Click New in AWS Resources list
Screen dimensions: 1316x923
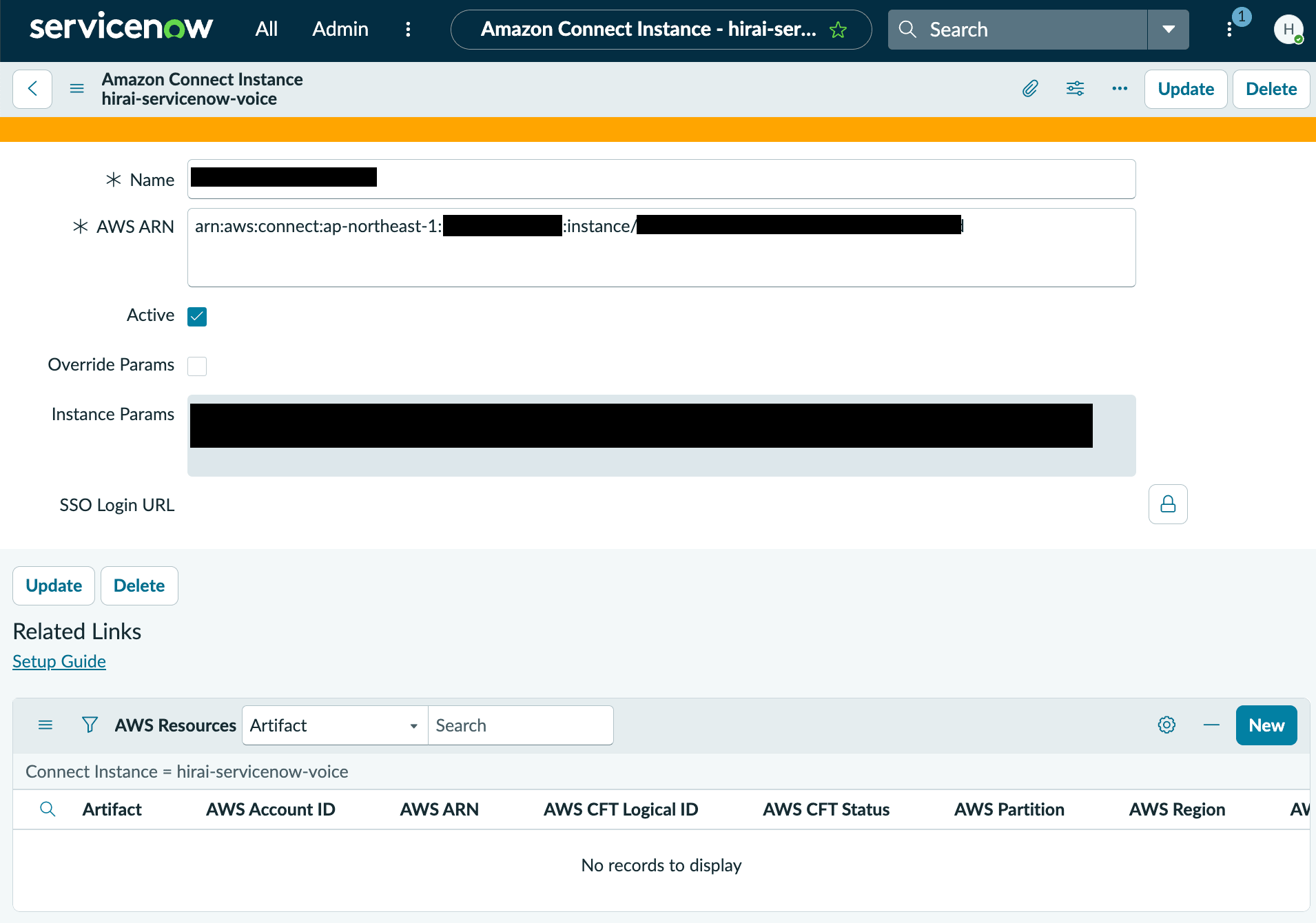[1266, 725]
